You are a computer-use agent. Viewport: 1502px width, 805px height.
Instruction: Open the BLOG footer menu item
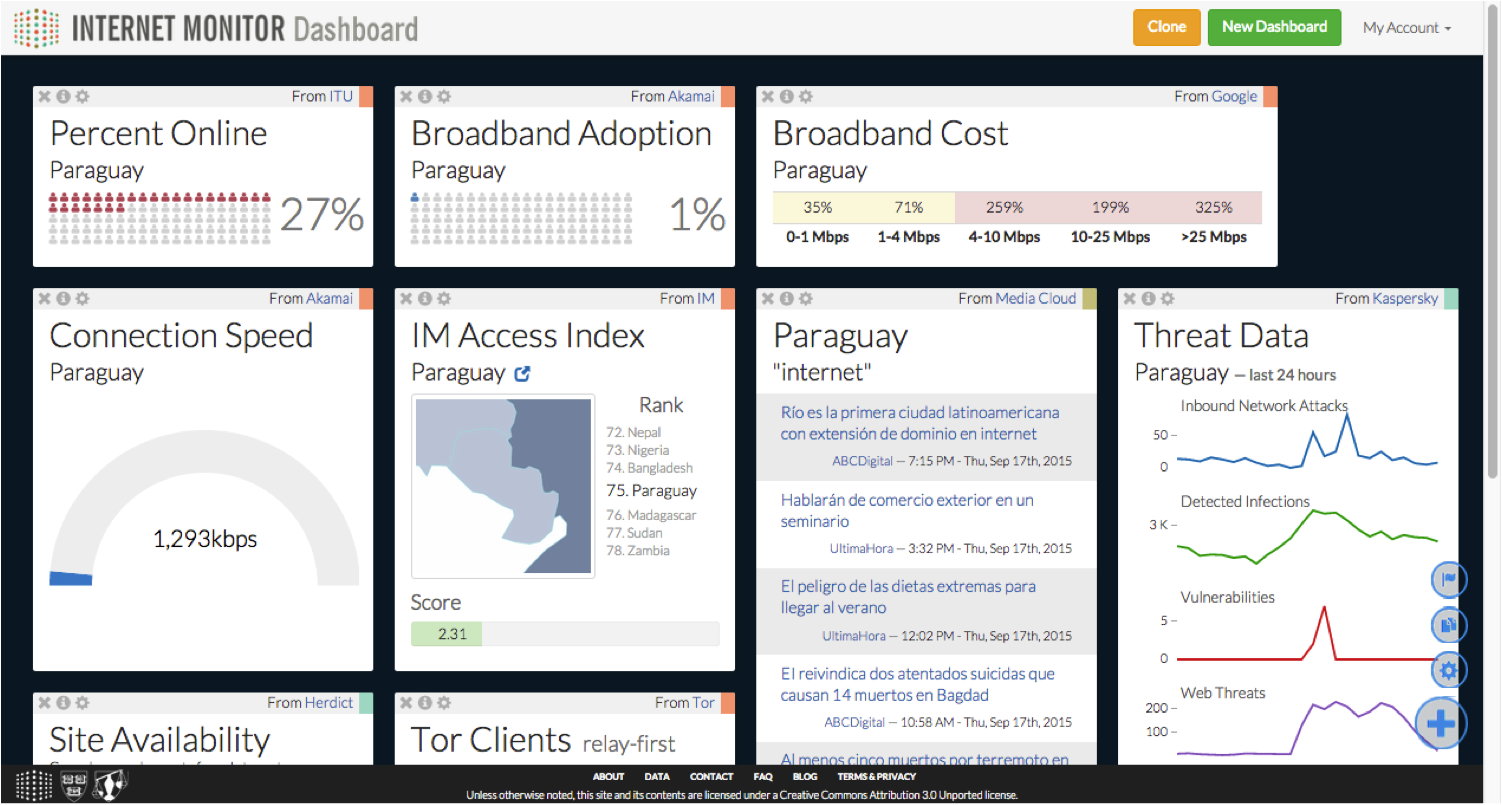[x=804, y=776]
